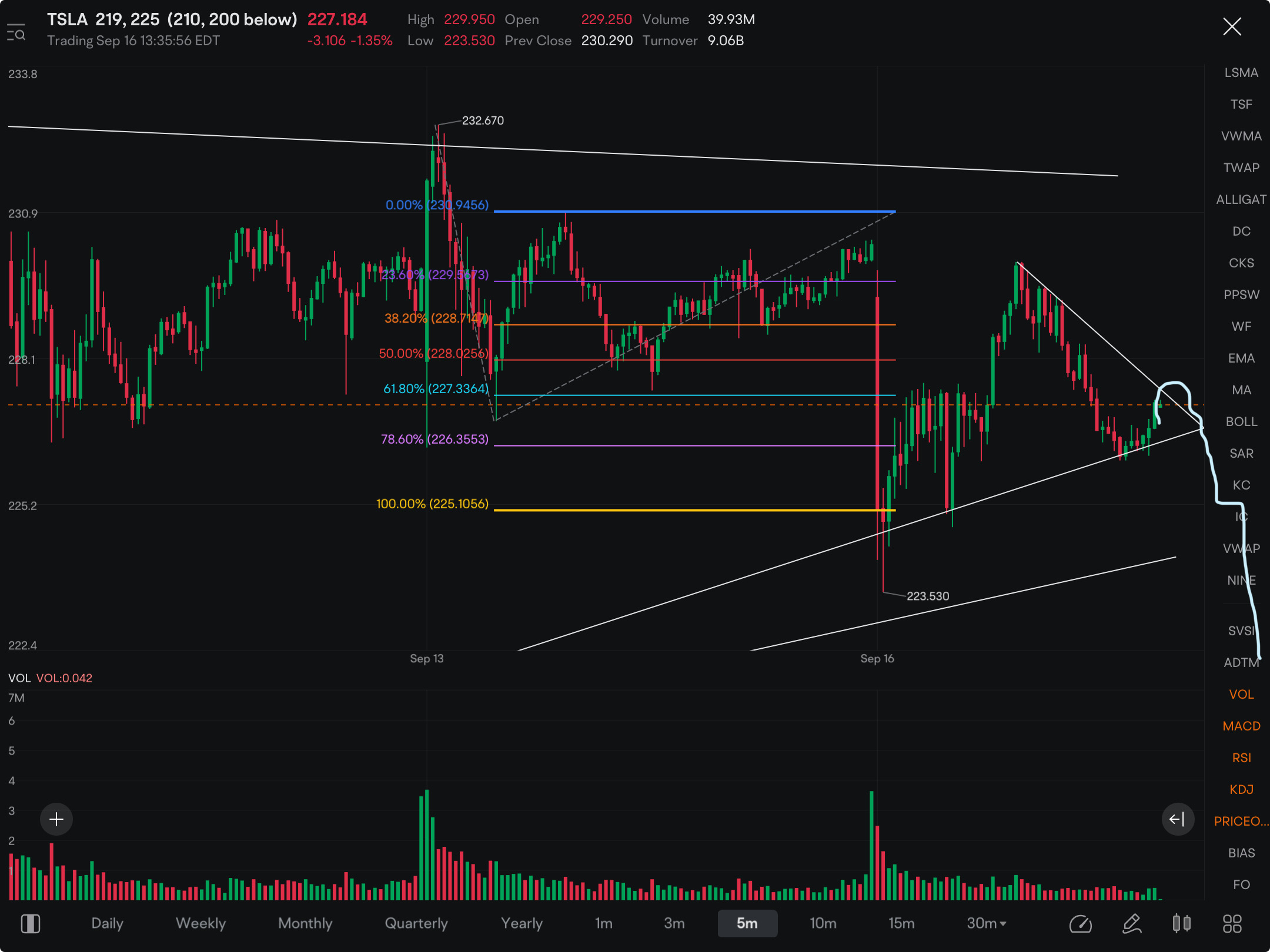Select the 78.60% Fibonacci level label

coord(435,440)
